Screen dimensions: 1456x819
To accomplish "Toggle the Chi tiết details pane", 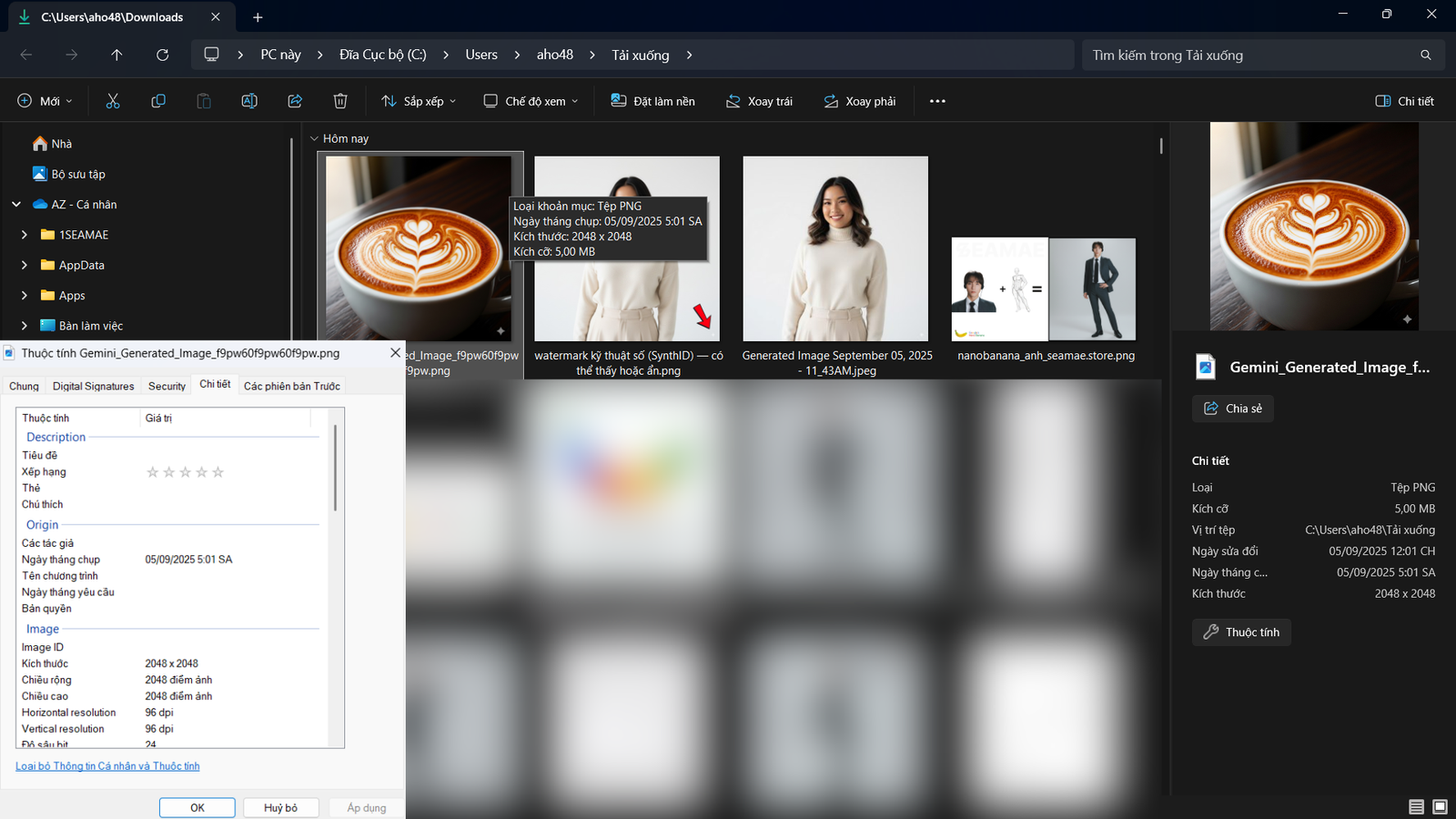I will pyautogui.click(x=1404, y=101).
